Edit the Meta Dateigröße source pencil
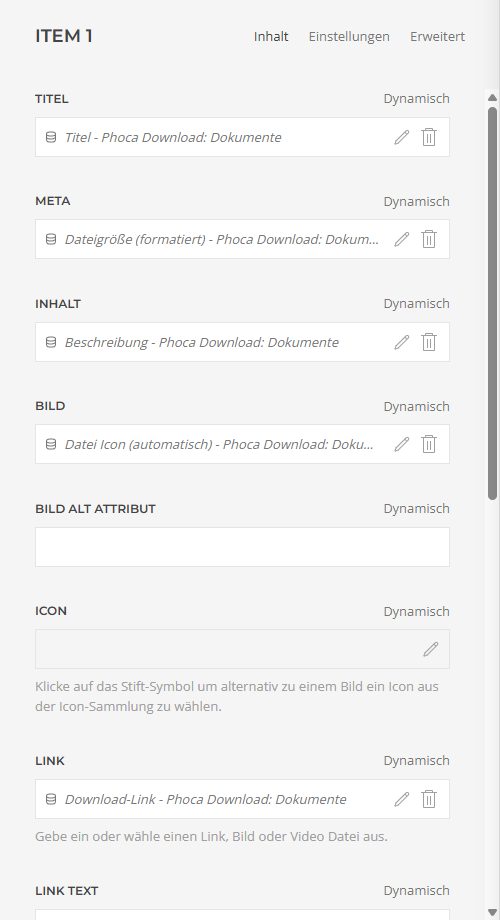The image size is (500, 920). pyautogui.click(x=401, y=239)
